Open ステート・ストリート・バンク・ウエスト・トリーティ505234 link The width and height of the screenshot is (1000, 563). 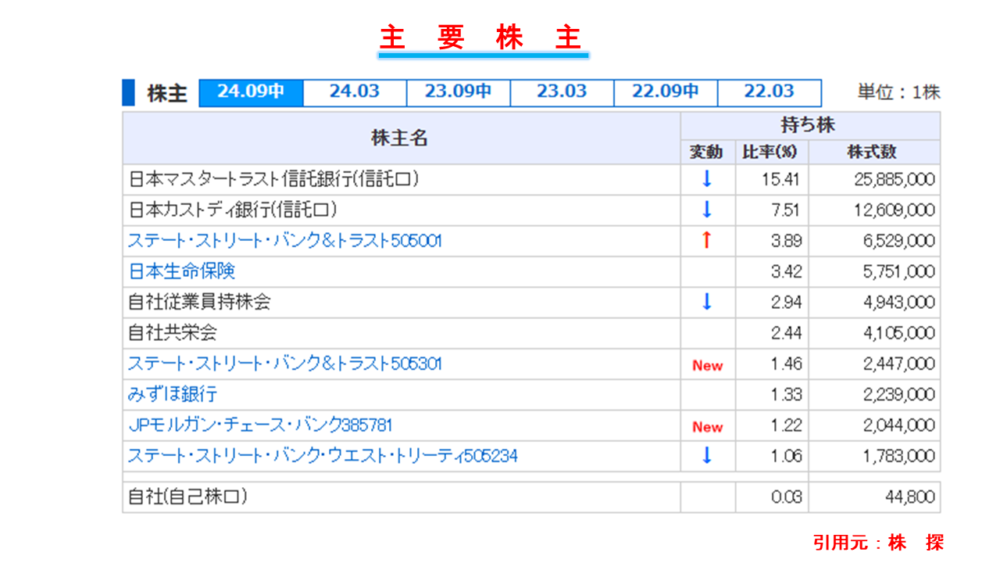coord(323,456)
